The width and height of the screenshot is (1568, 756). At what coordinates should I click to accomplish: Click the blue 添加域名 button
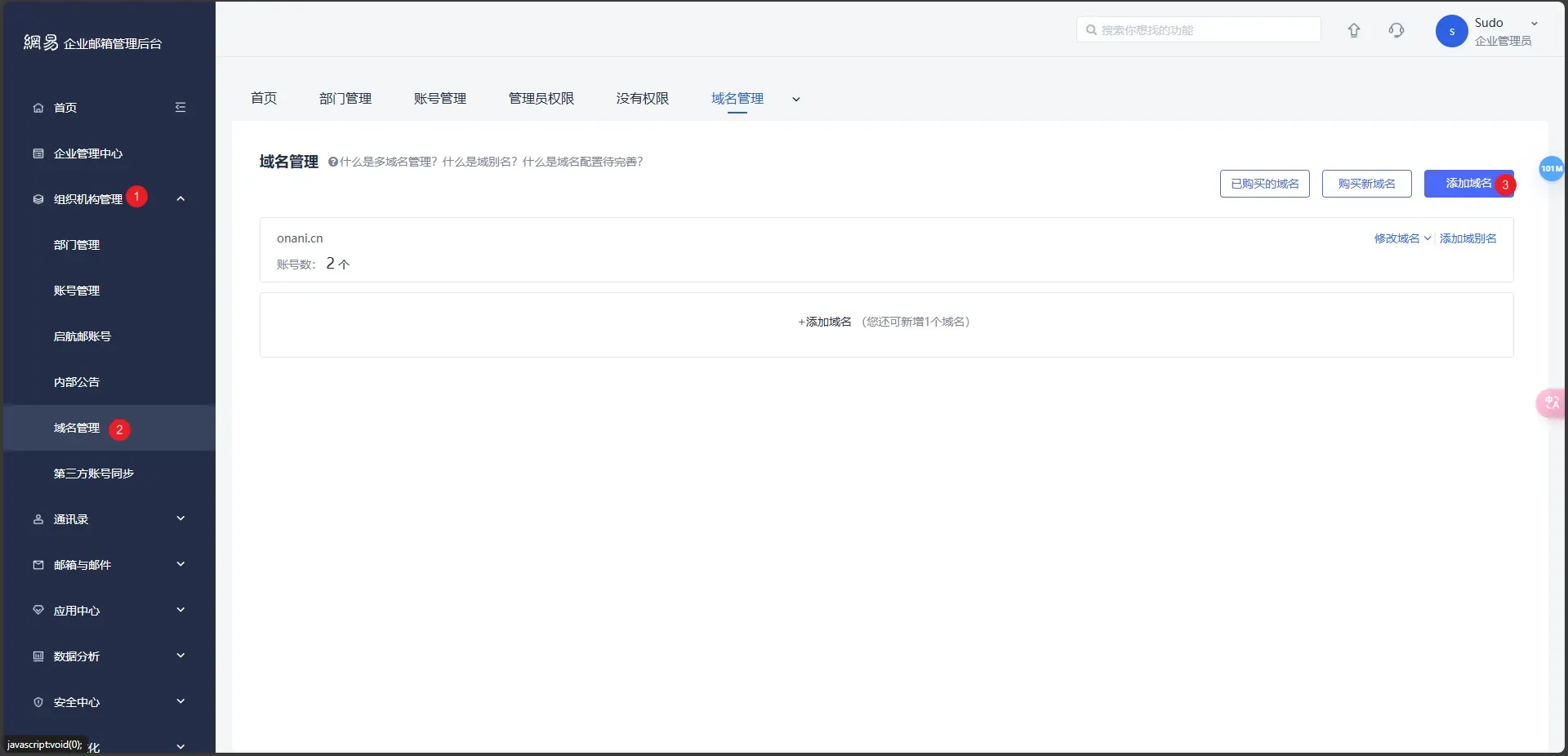(1468, 184)
